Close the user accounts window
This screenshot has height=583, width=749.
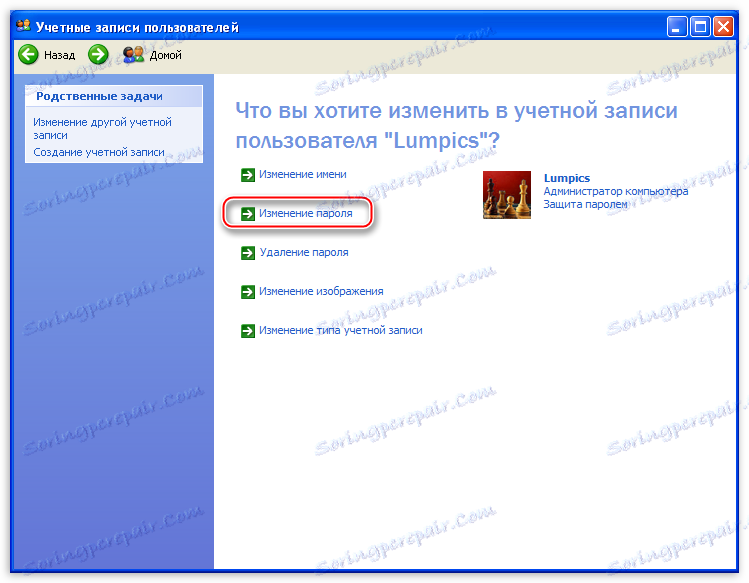[723, 27]
